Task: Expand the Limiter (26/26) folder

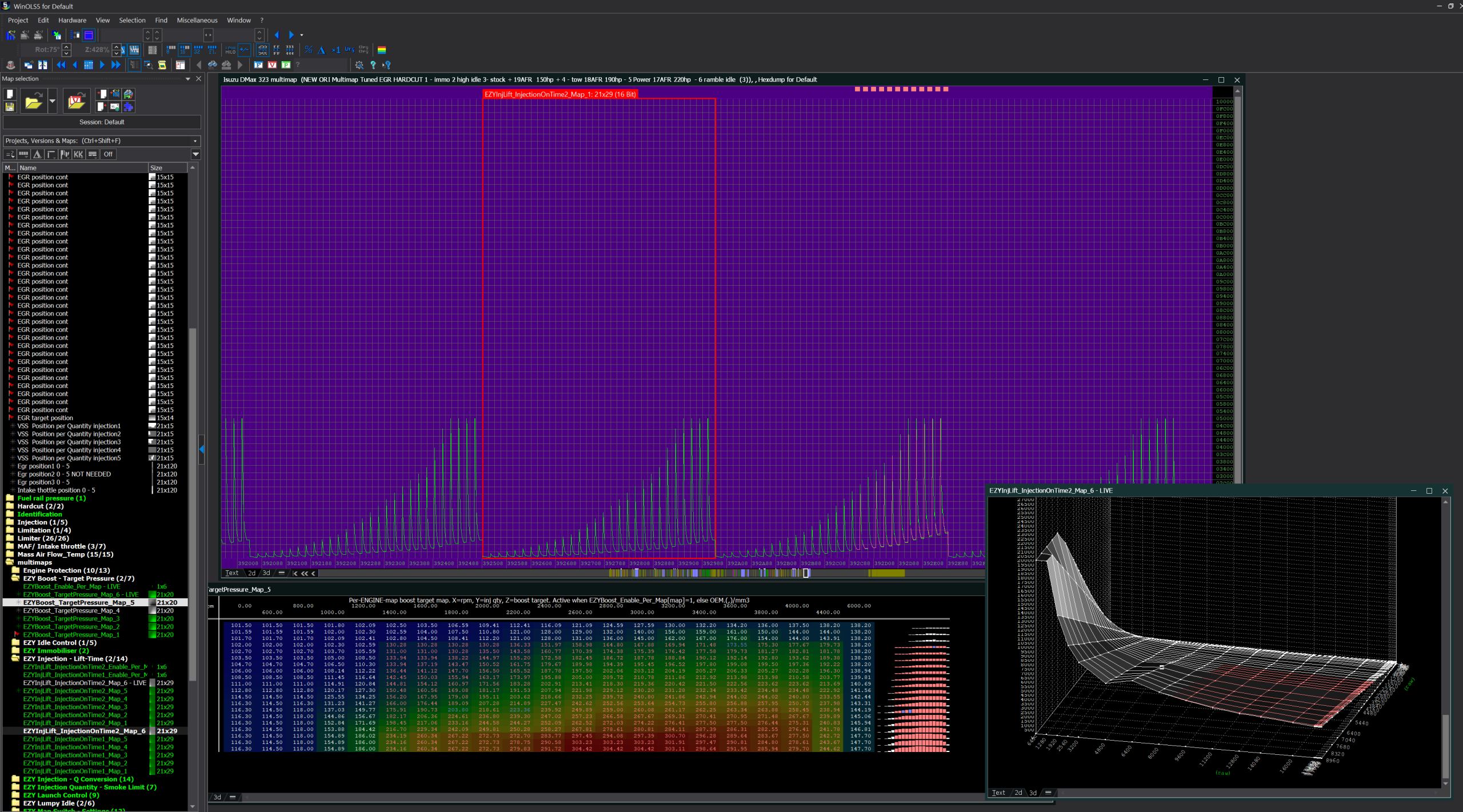Action: coord(10,538)
